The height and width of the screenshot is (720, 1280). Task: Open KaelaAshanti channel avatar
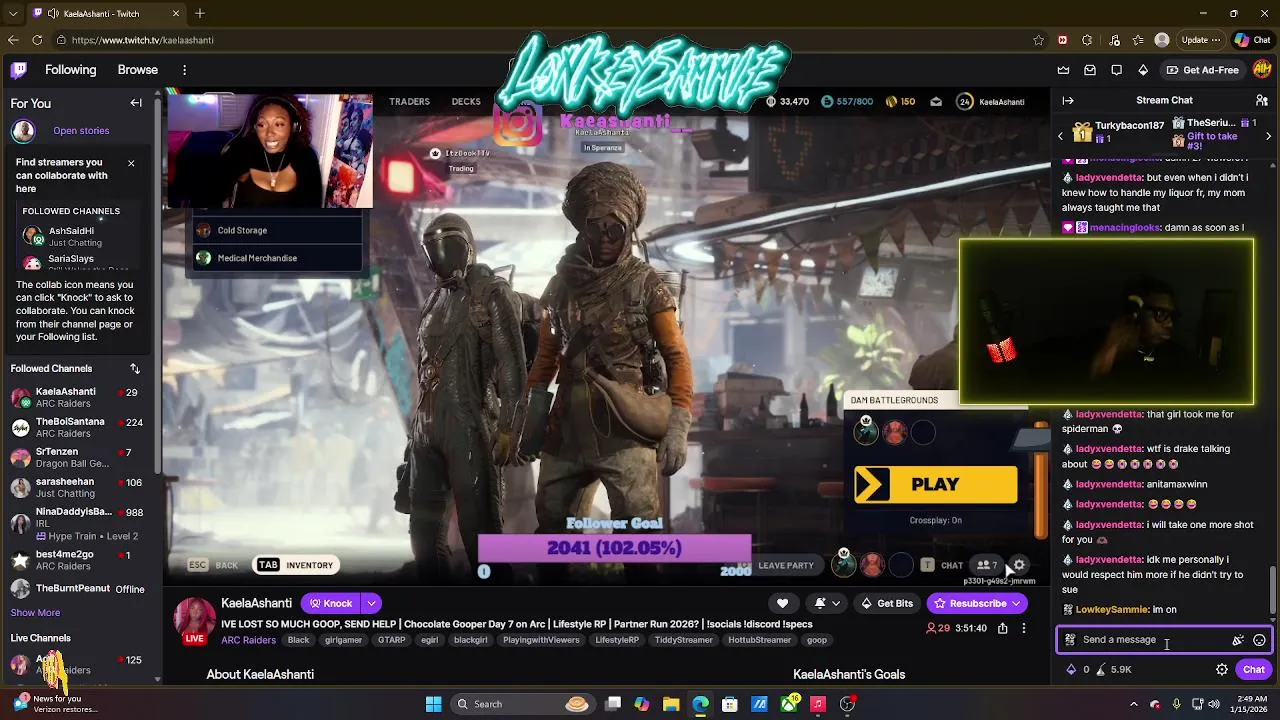click(x=194, y=618)
